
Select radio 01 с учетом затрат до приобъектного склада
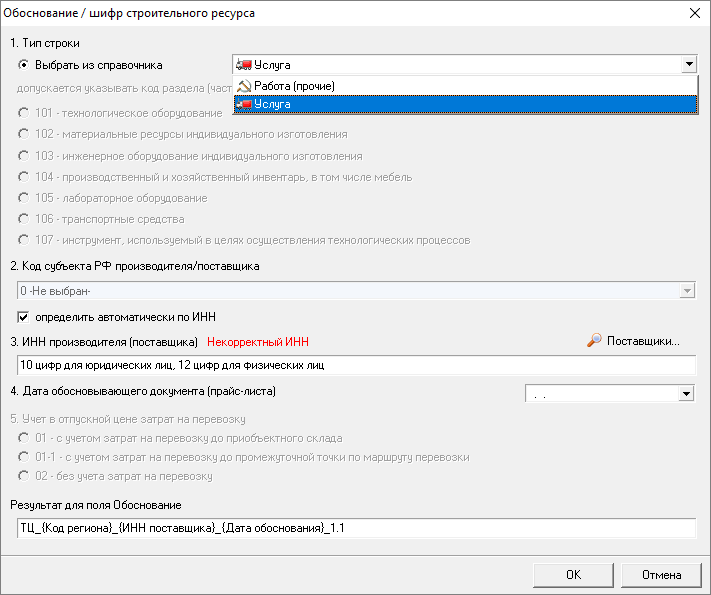point(24,438)
